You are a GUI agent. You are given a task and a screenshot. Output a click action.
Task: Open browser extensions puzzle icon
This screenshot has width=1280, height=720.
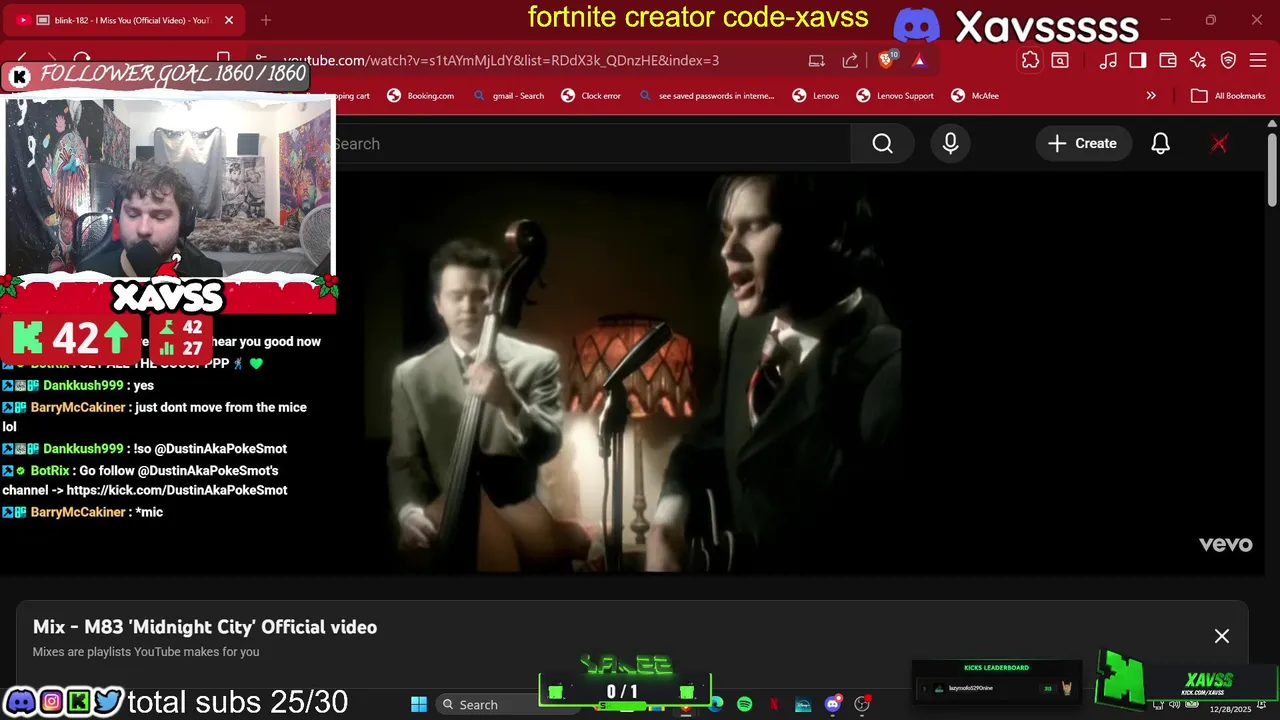[1030, 60]
